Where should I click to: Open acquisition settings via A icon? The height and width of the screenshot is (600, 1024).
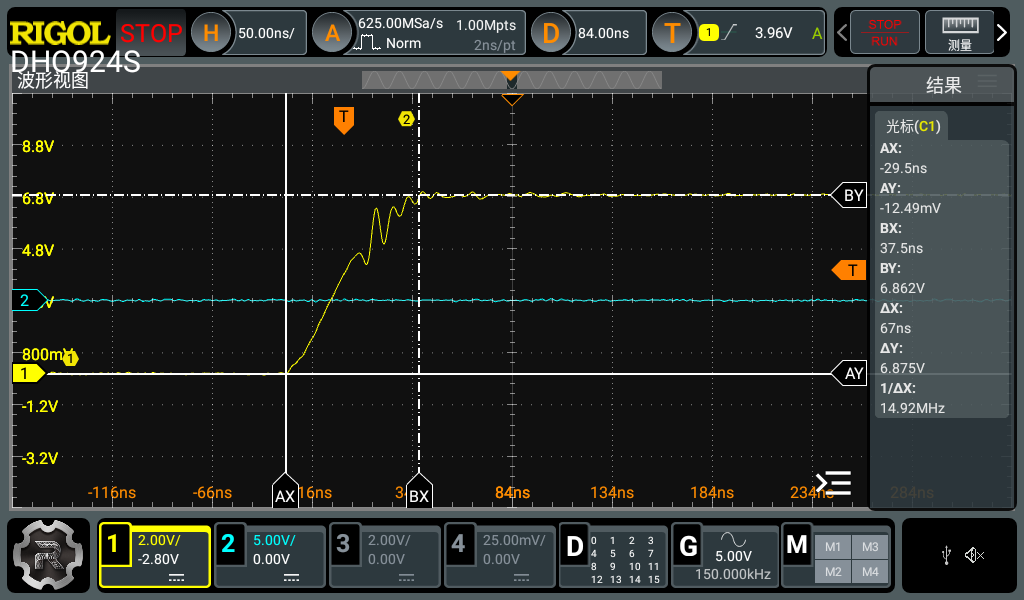(x=332, y=33)
